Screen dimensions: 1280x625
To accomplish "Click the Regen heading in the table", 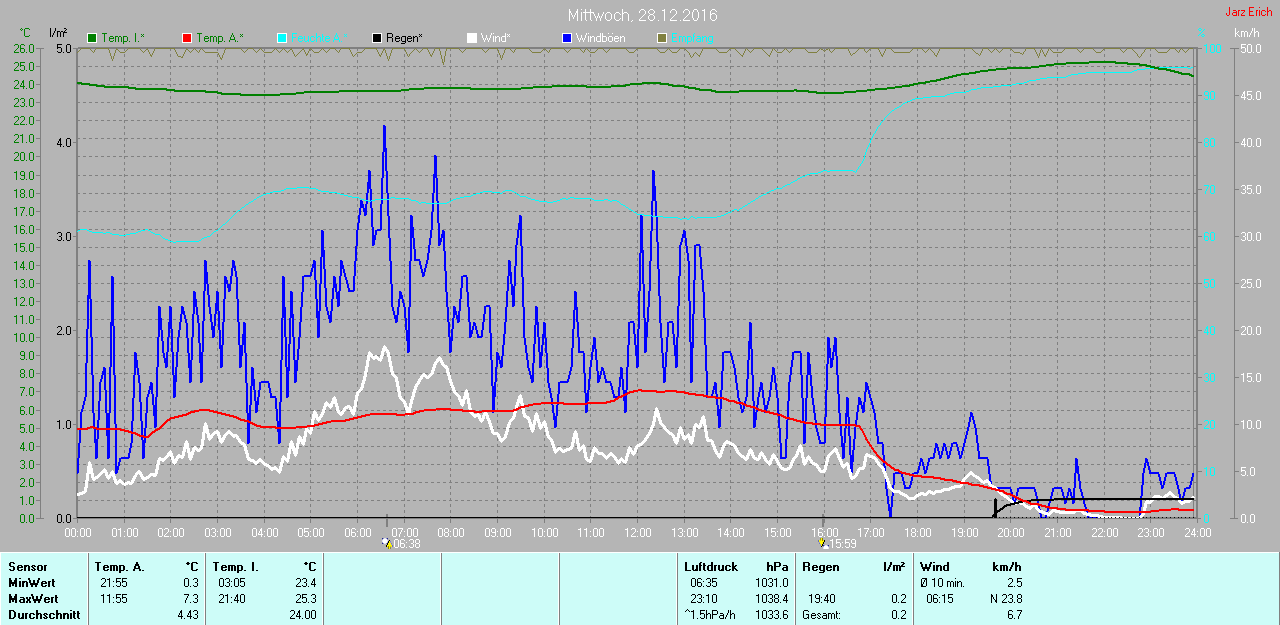I will click(x=820, y=567).
